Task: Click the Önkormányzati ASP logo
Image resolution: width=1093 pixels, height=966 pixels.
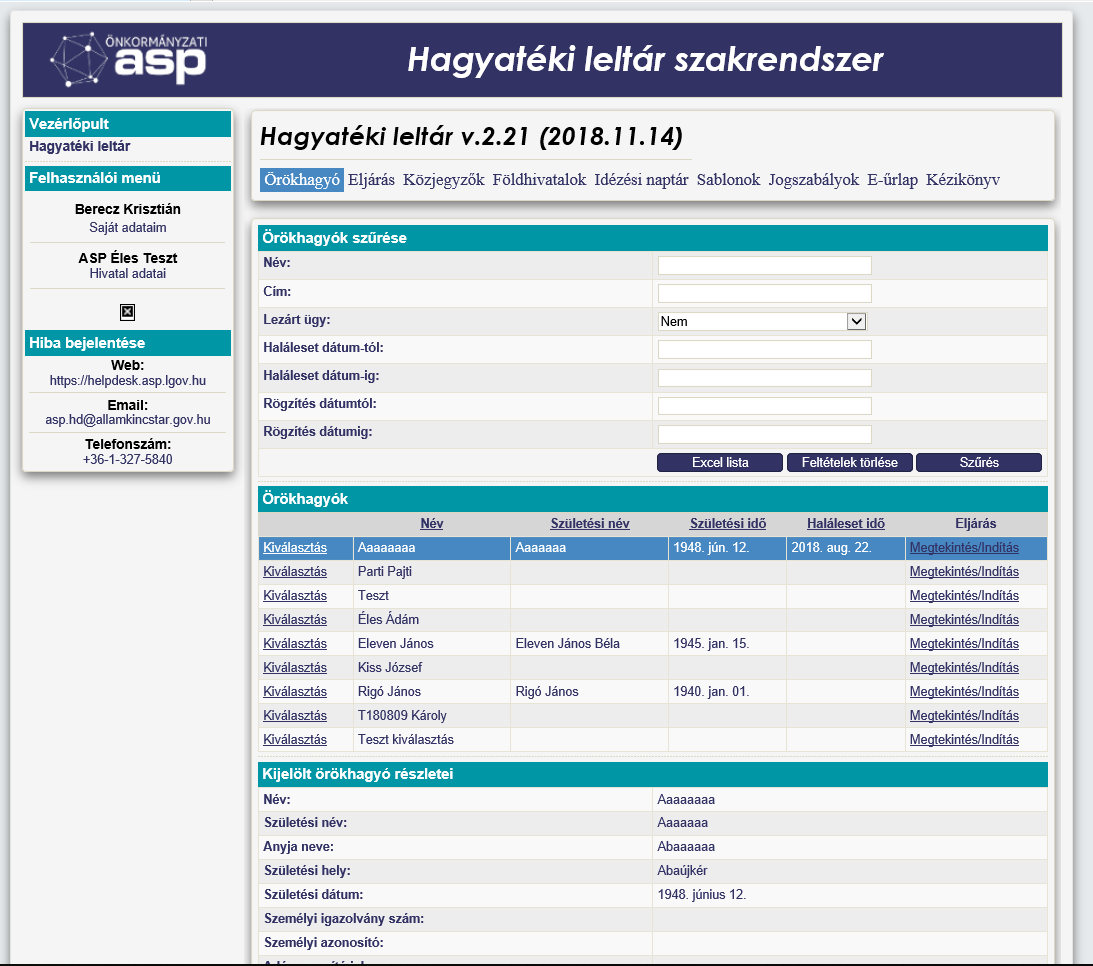Action: coord(129,60)
